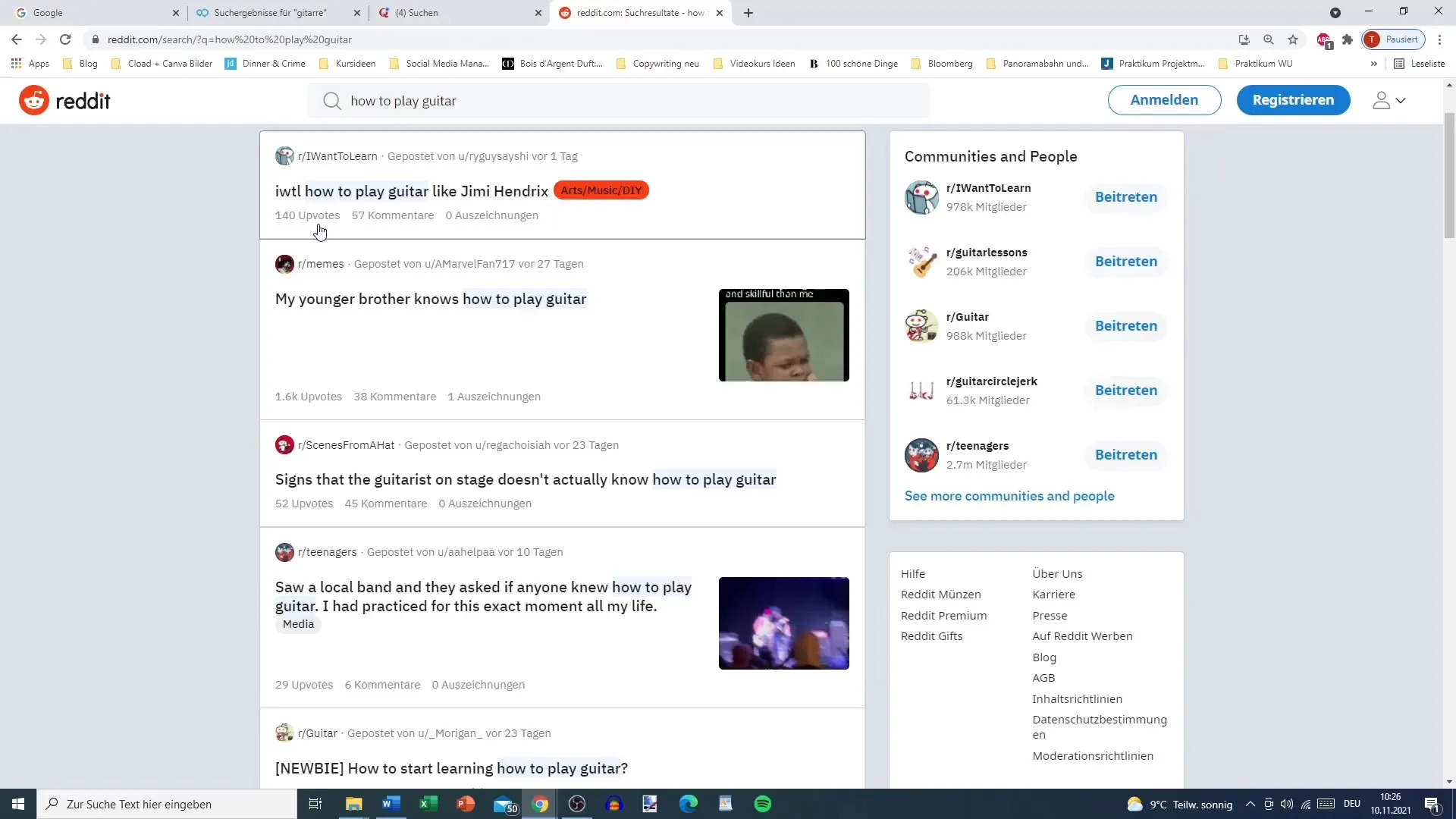
Task: Open the r/memes avatar icon in post header
Action: coord(284,264)
